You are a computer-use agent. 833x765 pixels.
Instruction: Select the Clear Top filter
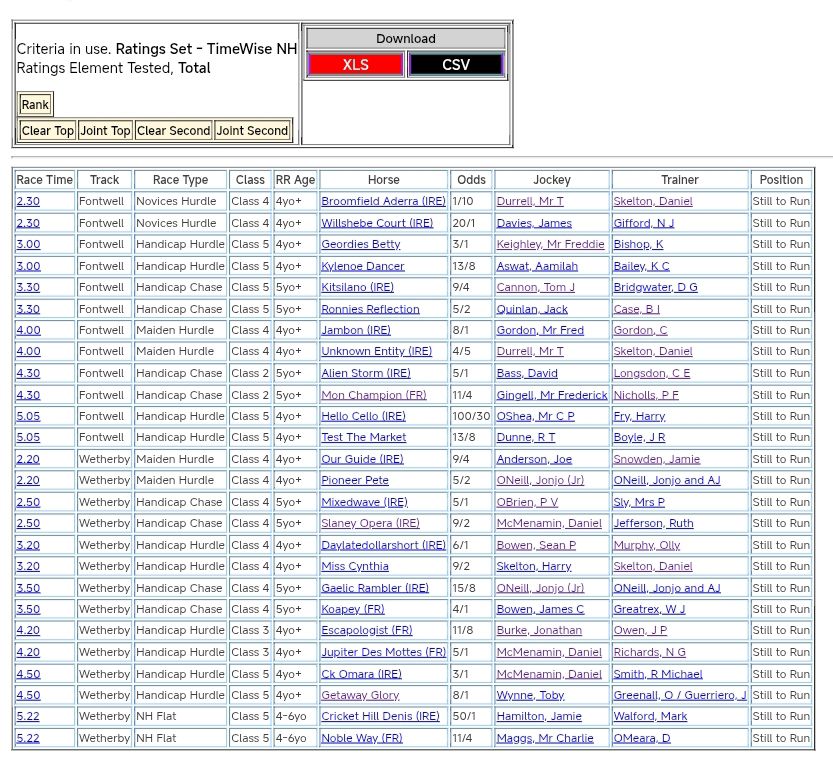[x=47, y=131]
